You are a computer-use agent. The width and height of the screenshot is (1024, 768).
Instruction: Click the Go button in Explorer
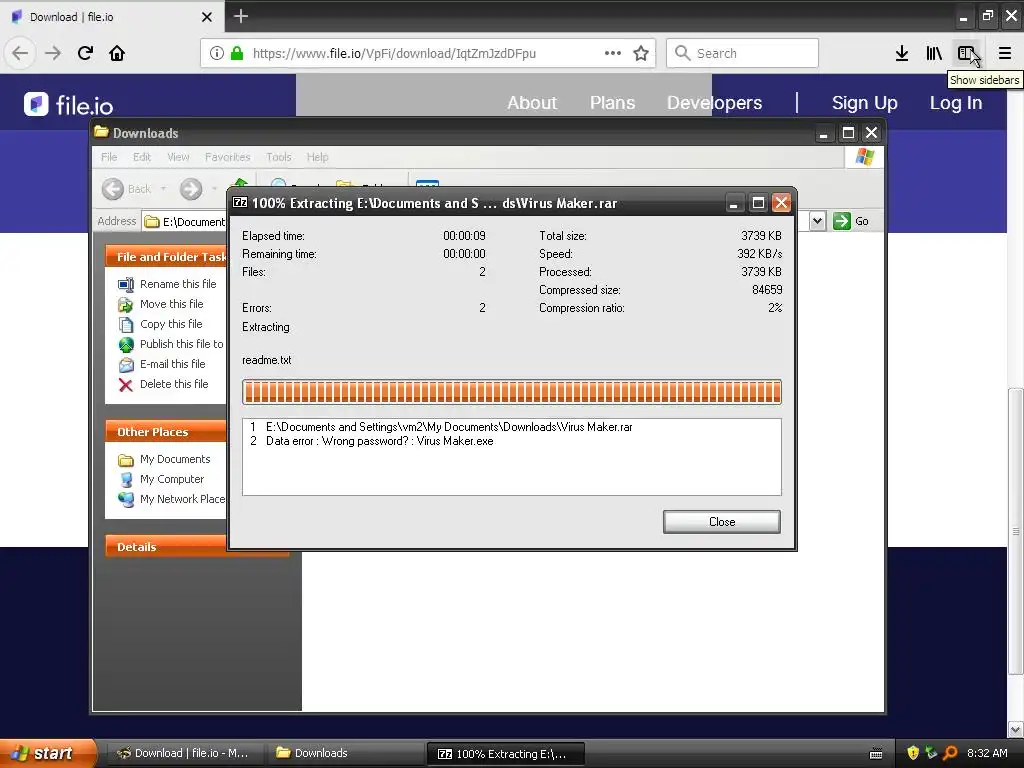(x=851, y=221)
